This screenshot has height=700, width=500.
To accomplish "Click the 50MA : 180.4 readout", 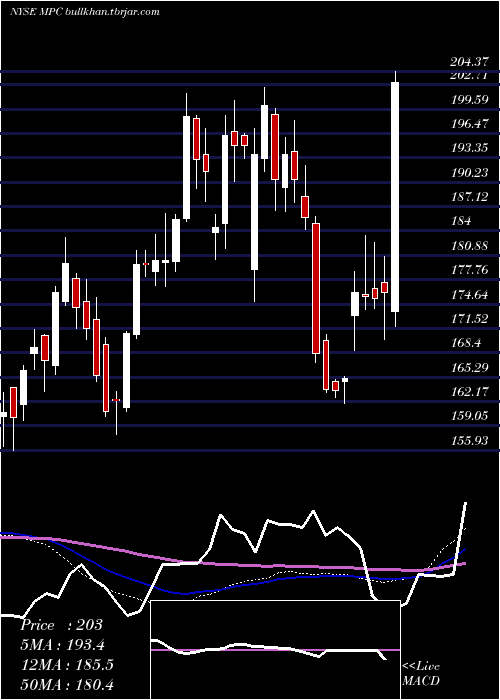I will 67,684.
